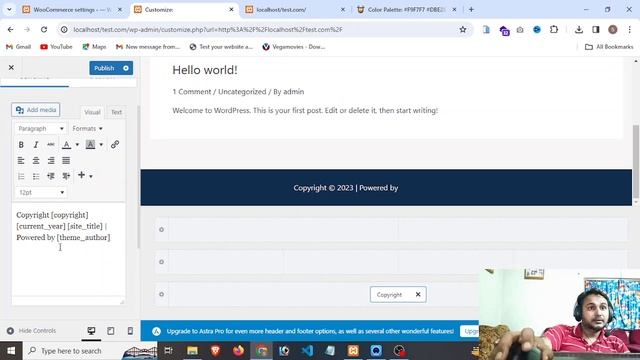Switch to WooCommerce settings browser tab
Image resolution: width=640 pixels, height=360 pixels.
coord(73,9)
